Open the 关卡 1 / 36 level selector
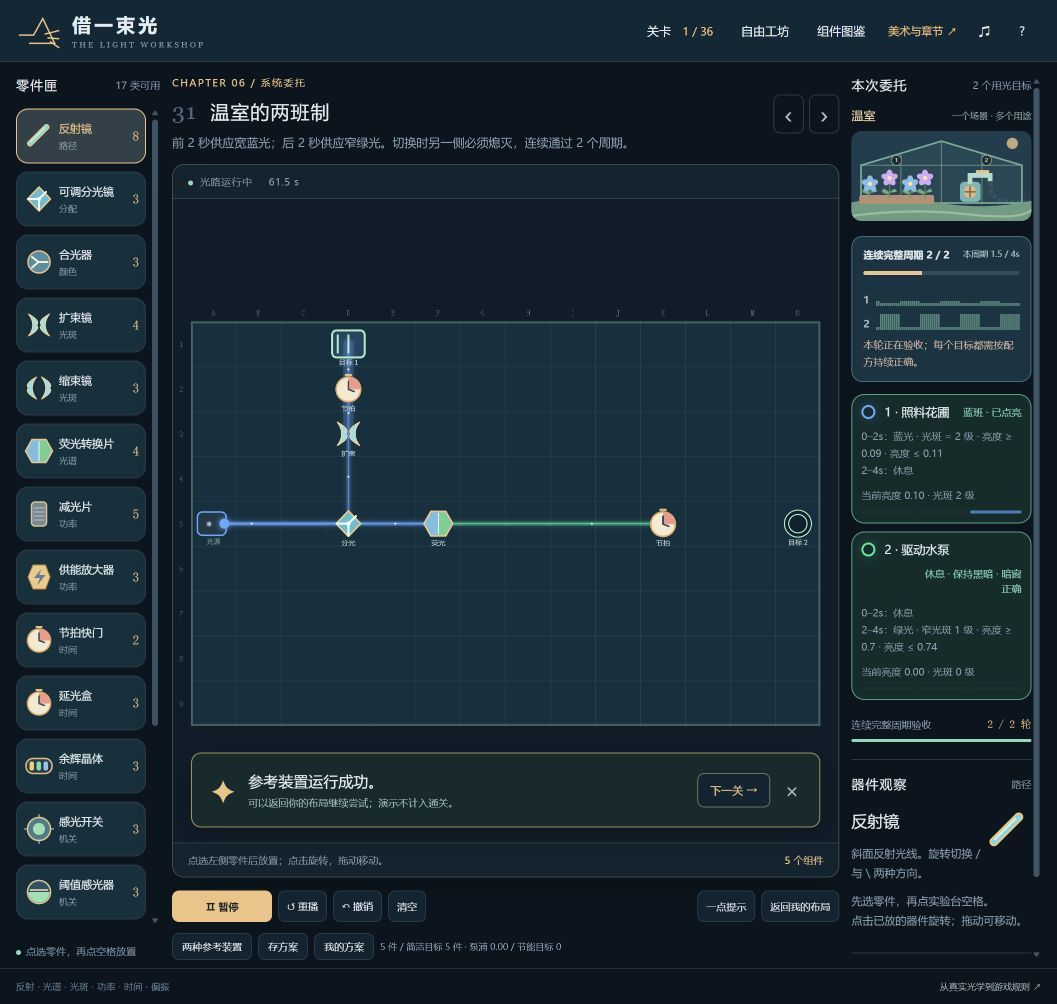Image resolution: width=1057 pixels, height=1004 pixels. pyautogui.click(x=680, y=32)
